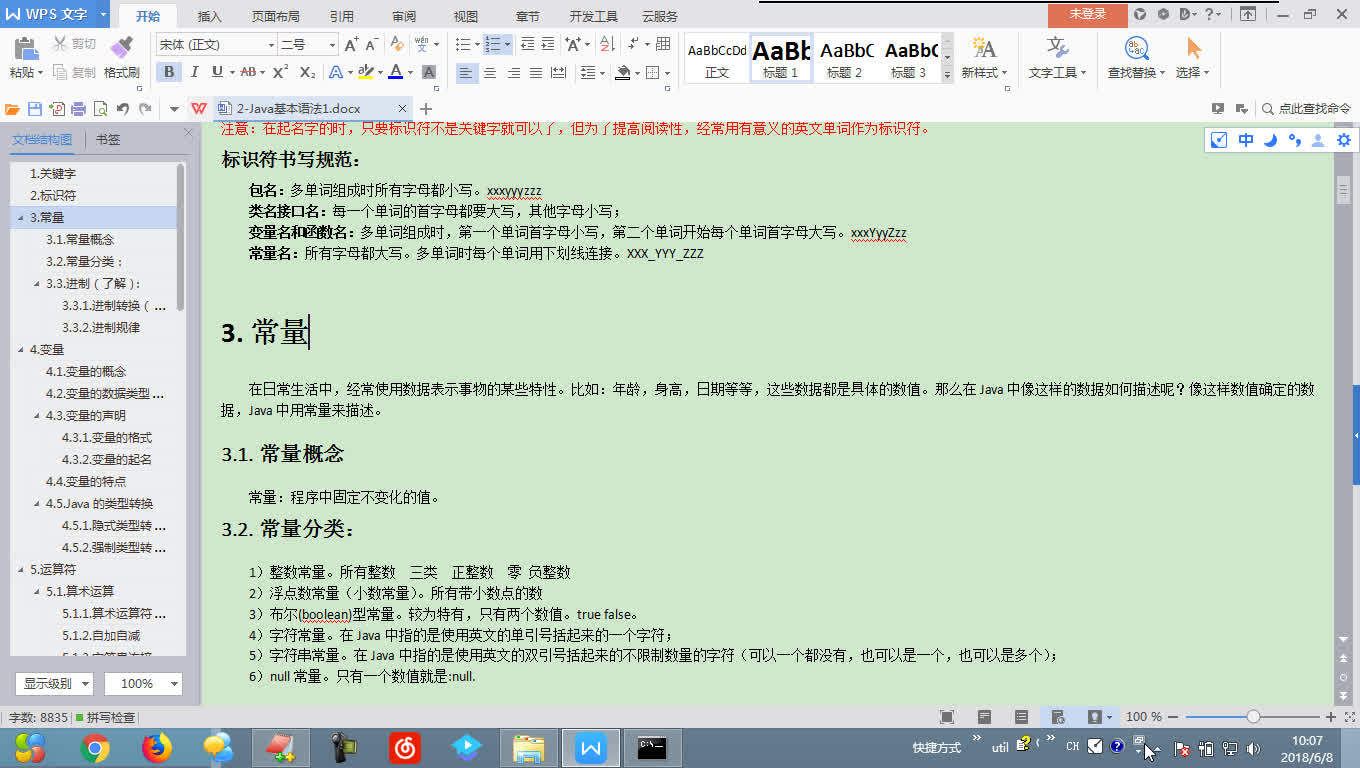Apply the 正文 style

pyautogui.click(x=717, y=59)
